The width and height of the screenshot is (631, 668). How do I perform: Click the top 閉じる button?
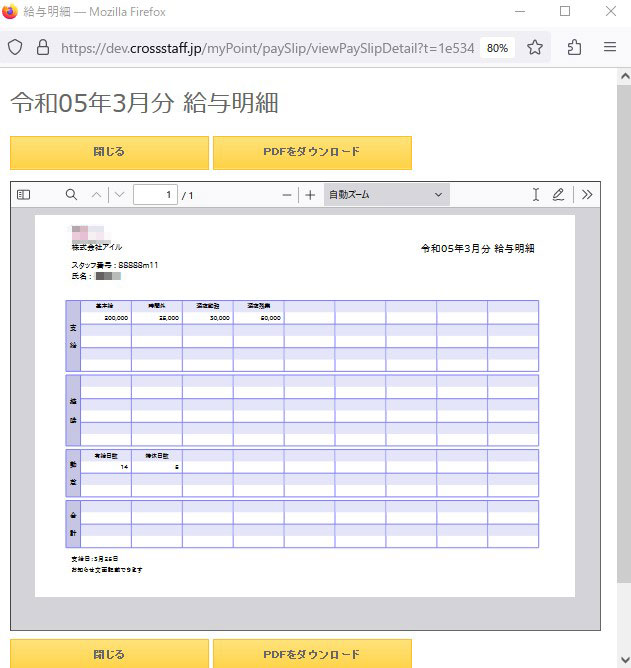[x=109, y=153]
